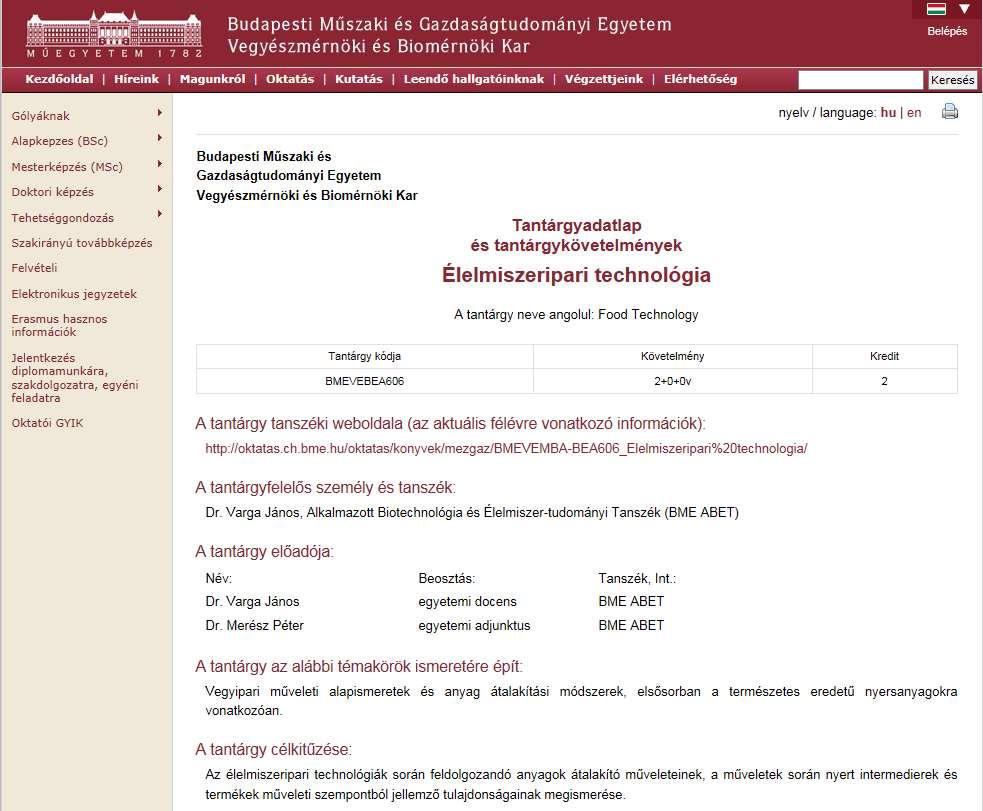Open the Leendő hallgatóinknak menu item
Viewport: 983px width, 811px height.
(x=474, y=79)
